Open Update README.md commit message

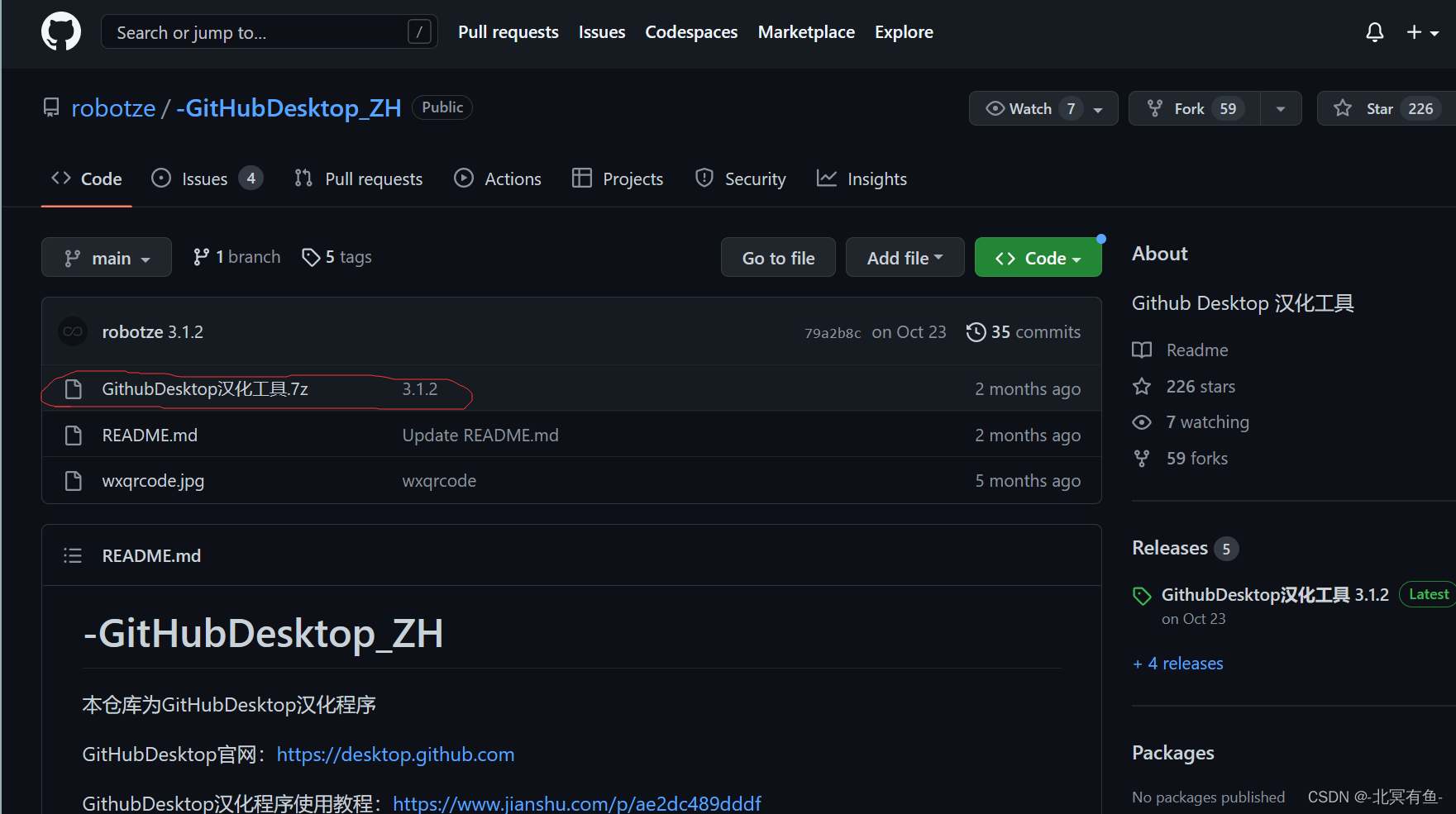tap(480, 436)
